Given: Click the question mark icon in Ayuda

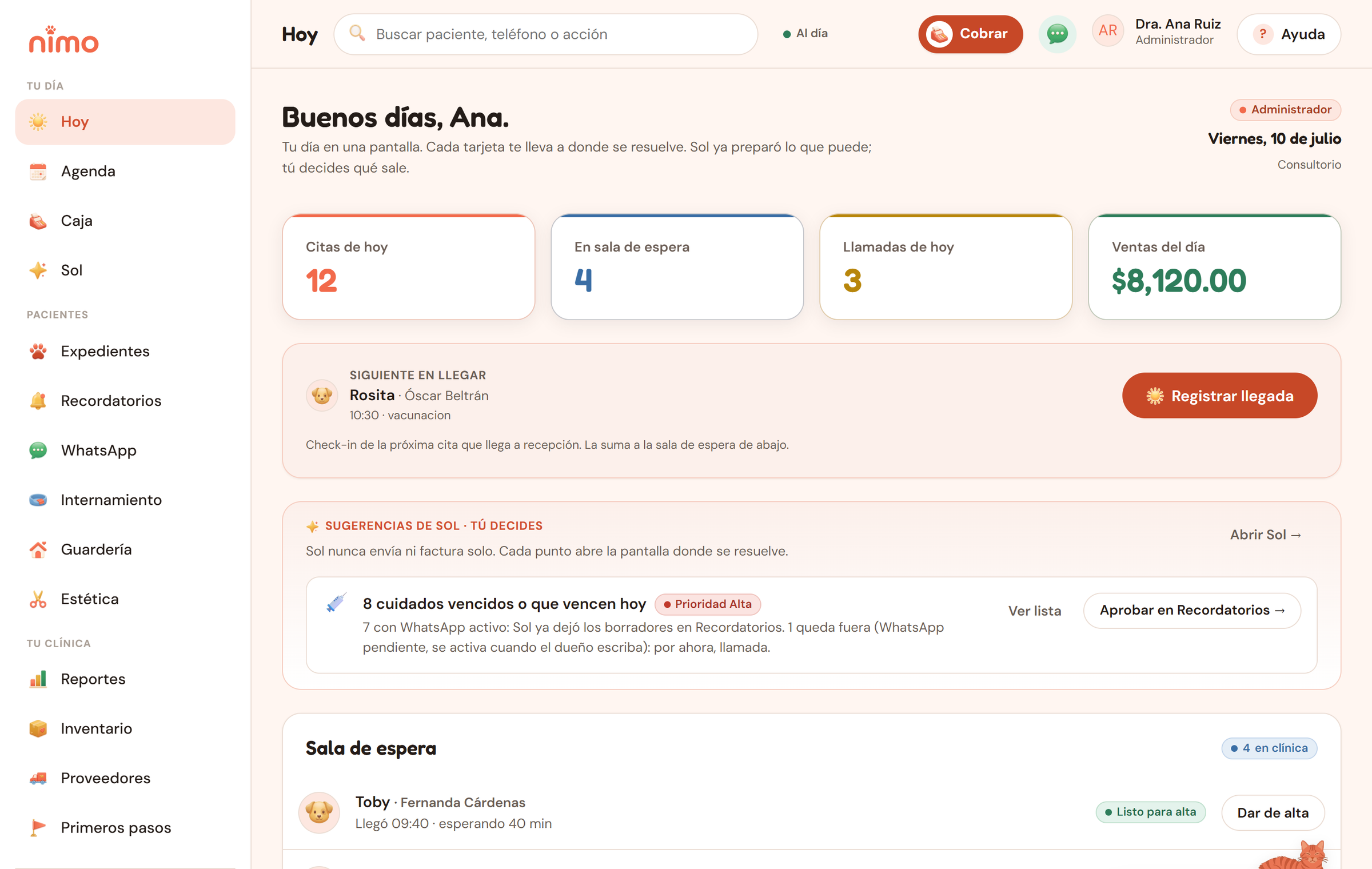Looking at the screenshot, I should point(1263,34).
